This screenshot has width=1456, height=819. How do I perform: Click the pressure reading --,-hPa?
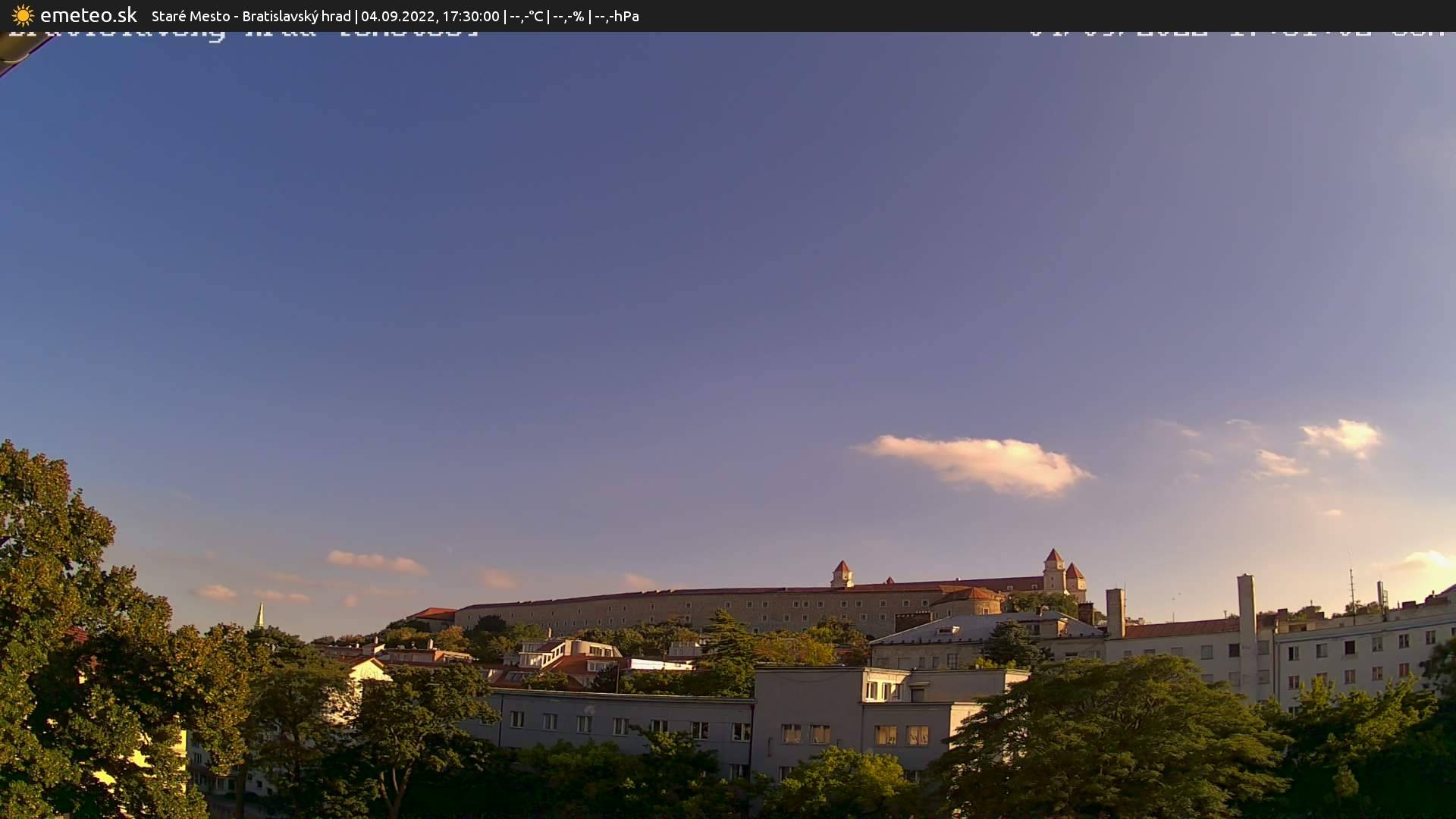617,15
